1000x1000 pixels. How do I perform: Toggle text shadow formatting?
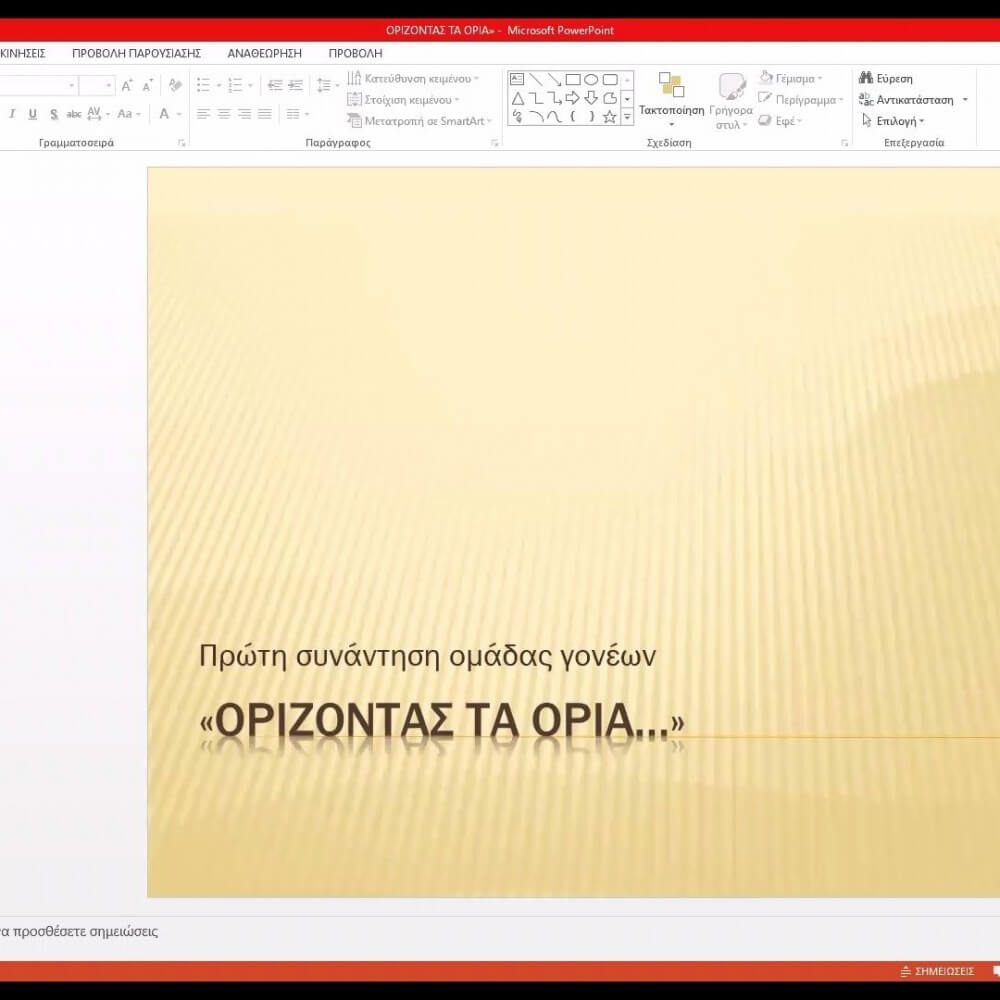53,114
